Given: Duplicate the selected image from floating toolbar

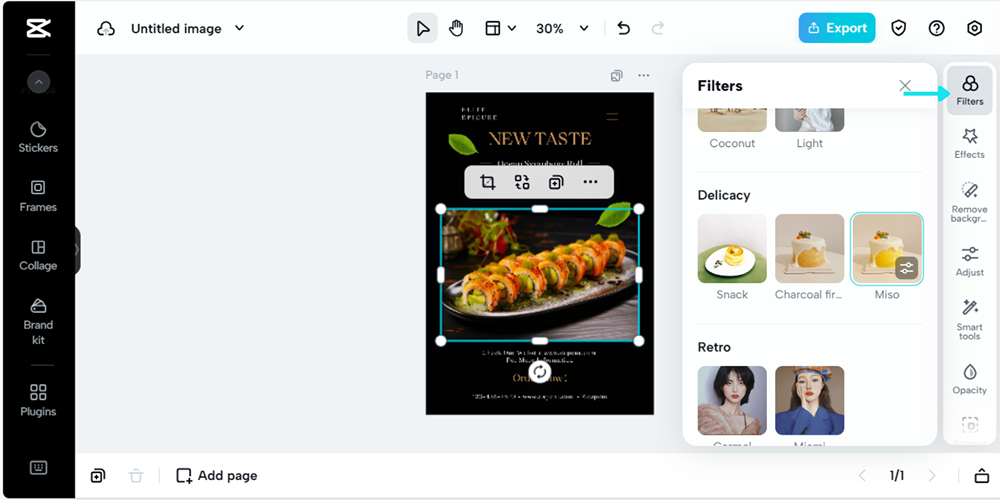Looking at the screenshot, I should [556, 182].
